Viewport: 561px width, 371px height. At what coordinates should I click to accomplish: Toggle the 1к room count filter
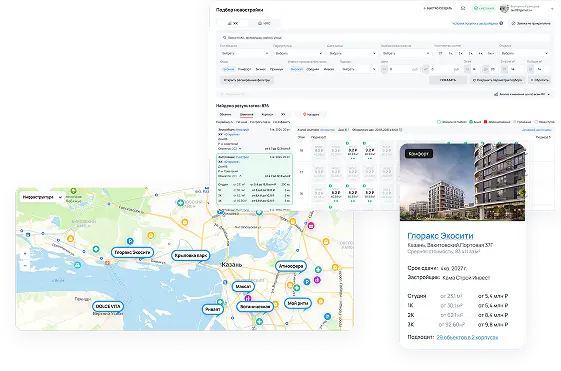(451, 53)
